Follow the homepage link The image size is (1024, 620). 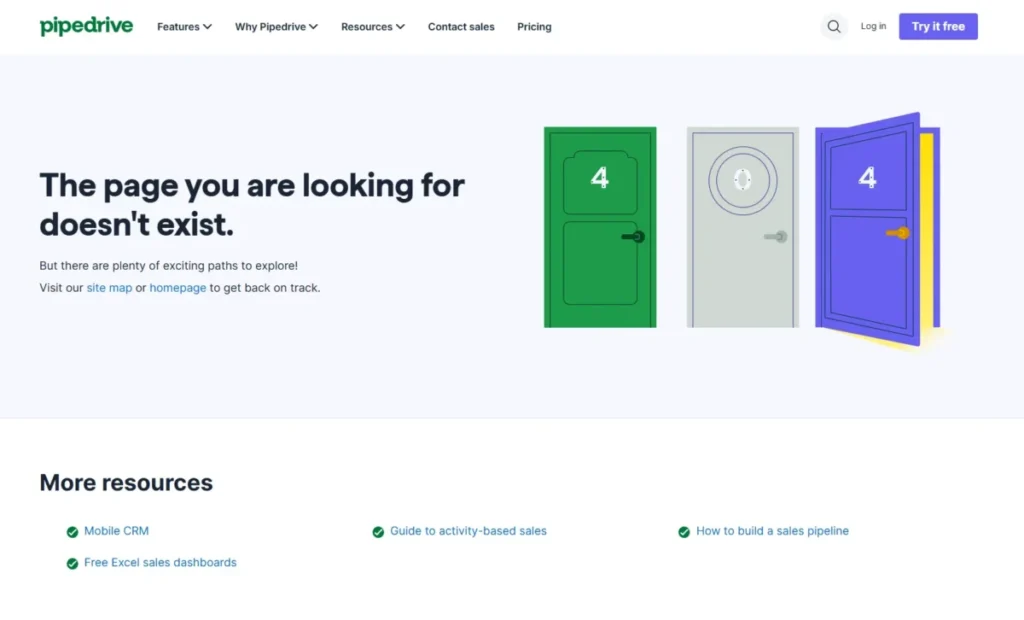click(x=178, y=287)
